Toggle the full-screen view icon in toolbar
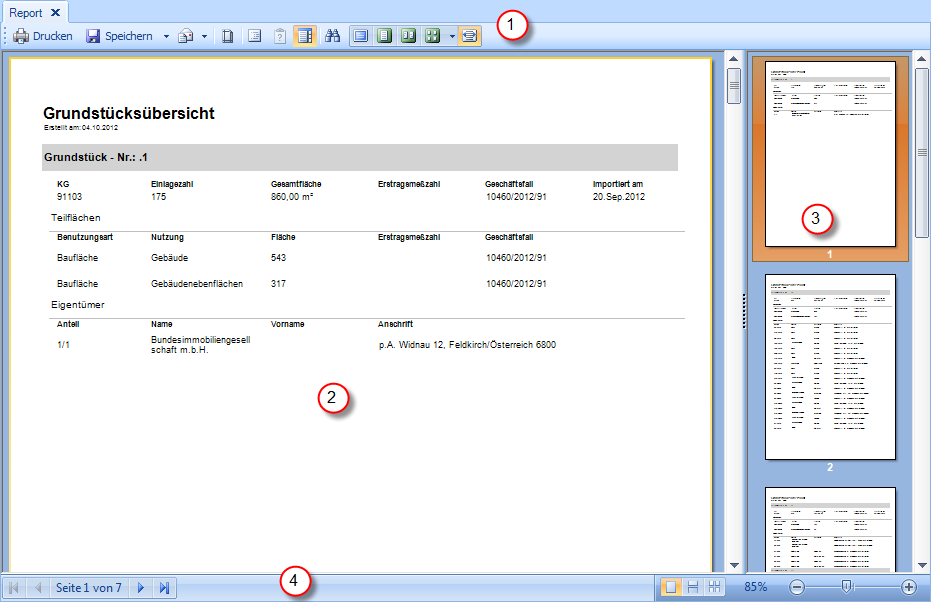The width and height of the screenshot is (931, 602). coord(469,36)
